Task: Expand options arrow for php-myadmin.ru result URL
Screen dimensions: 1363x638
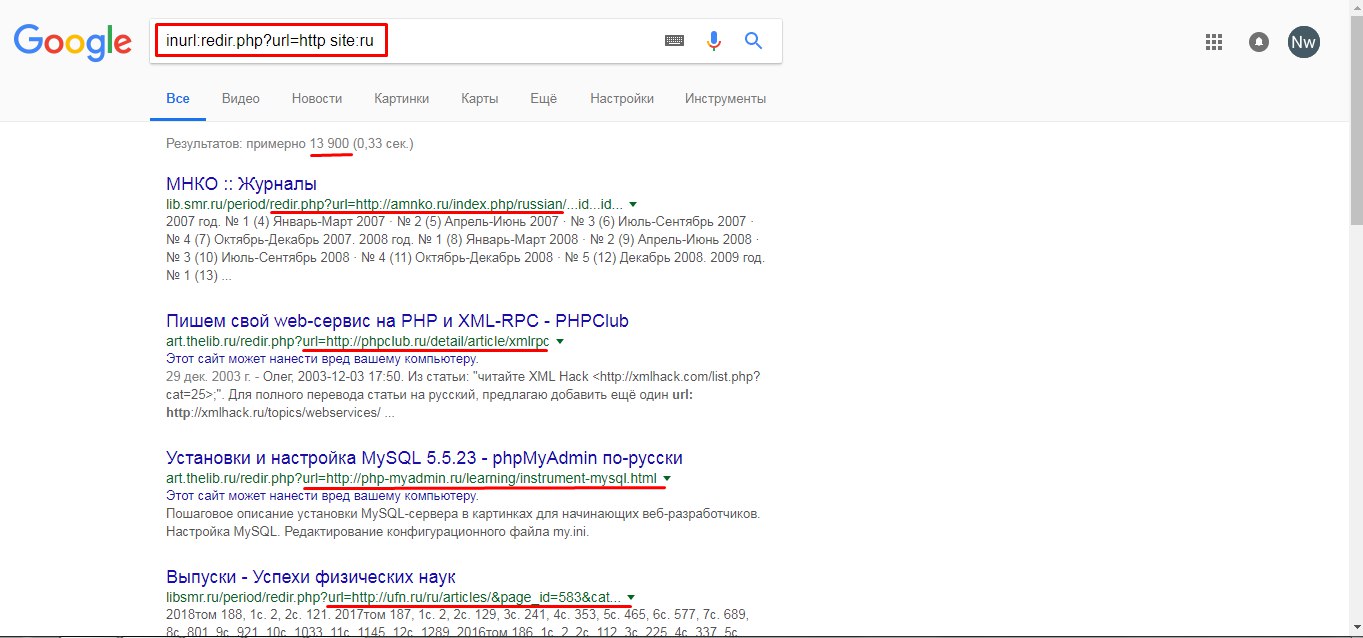Action: coord(667,479)
